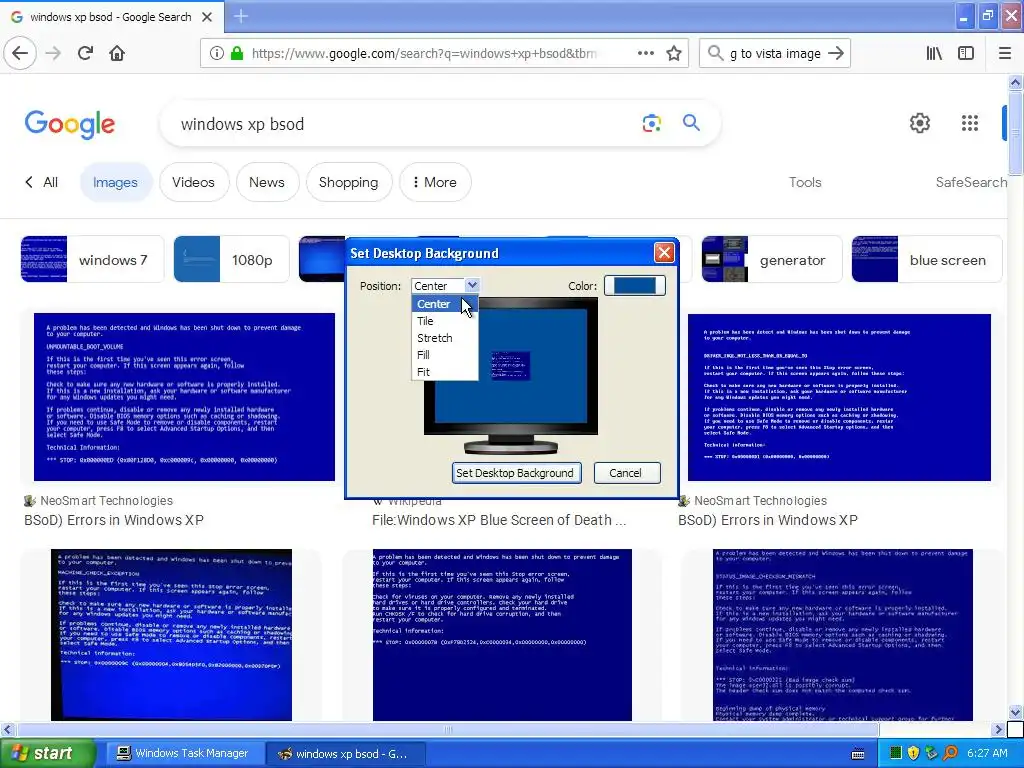
Task: Click the horizontal scrollbar right arrow
Action: click(999, 729)
